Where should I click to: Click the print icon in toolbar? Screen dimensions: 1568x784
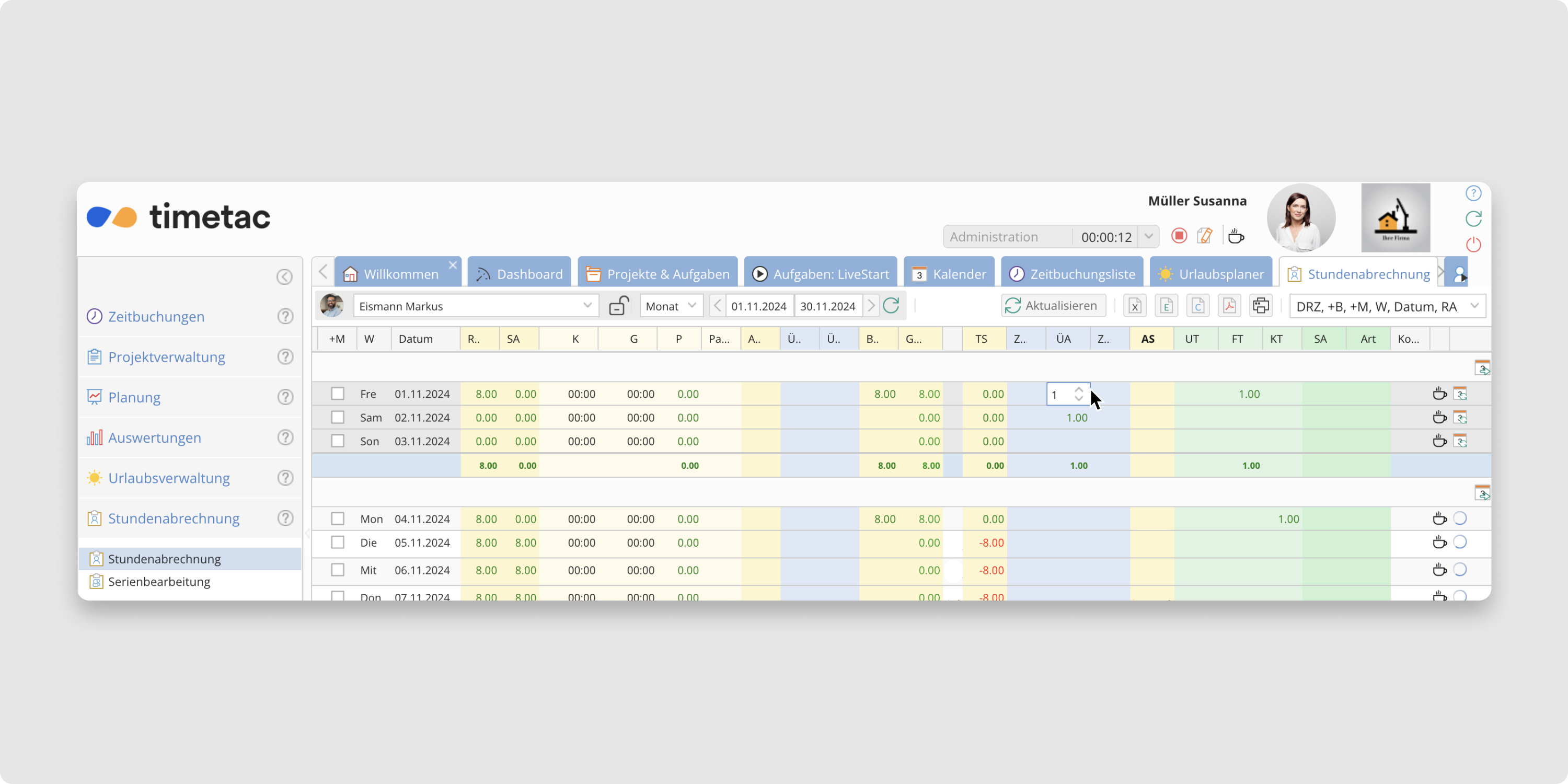pos(1261,306)
